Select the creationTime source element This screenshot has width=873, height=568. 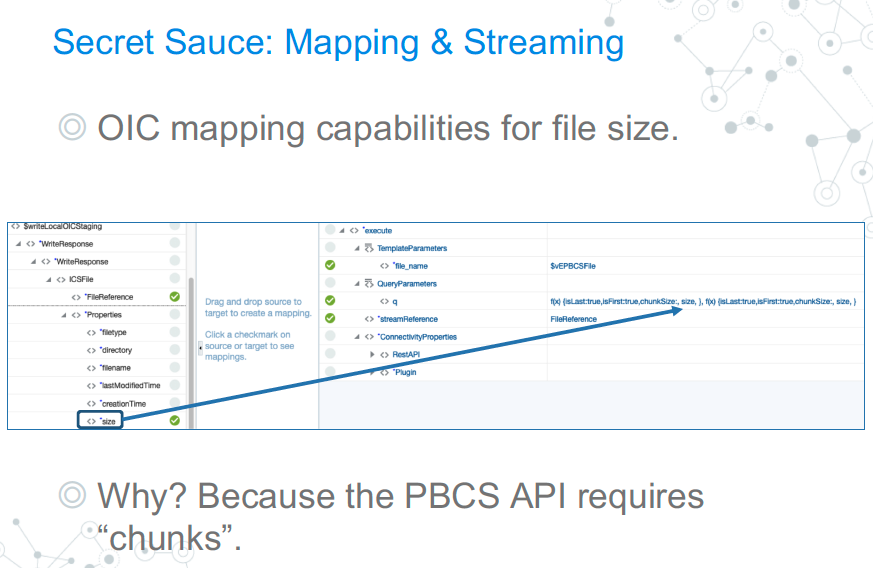[x=123, y=403]
